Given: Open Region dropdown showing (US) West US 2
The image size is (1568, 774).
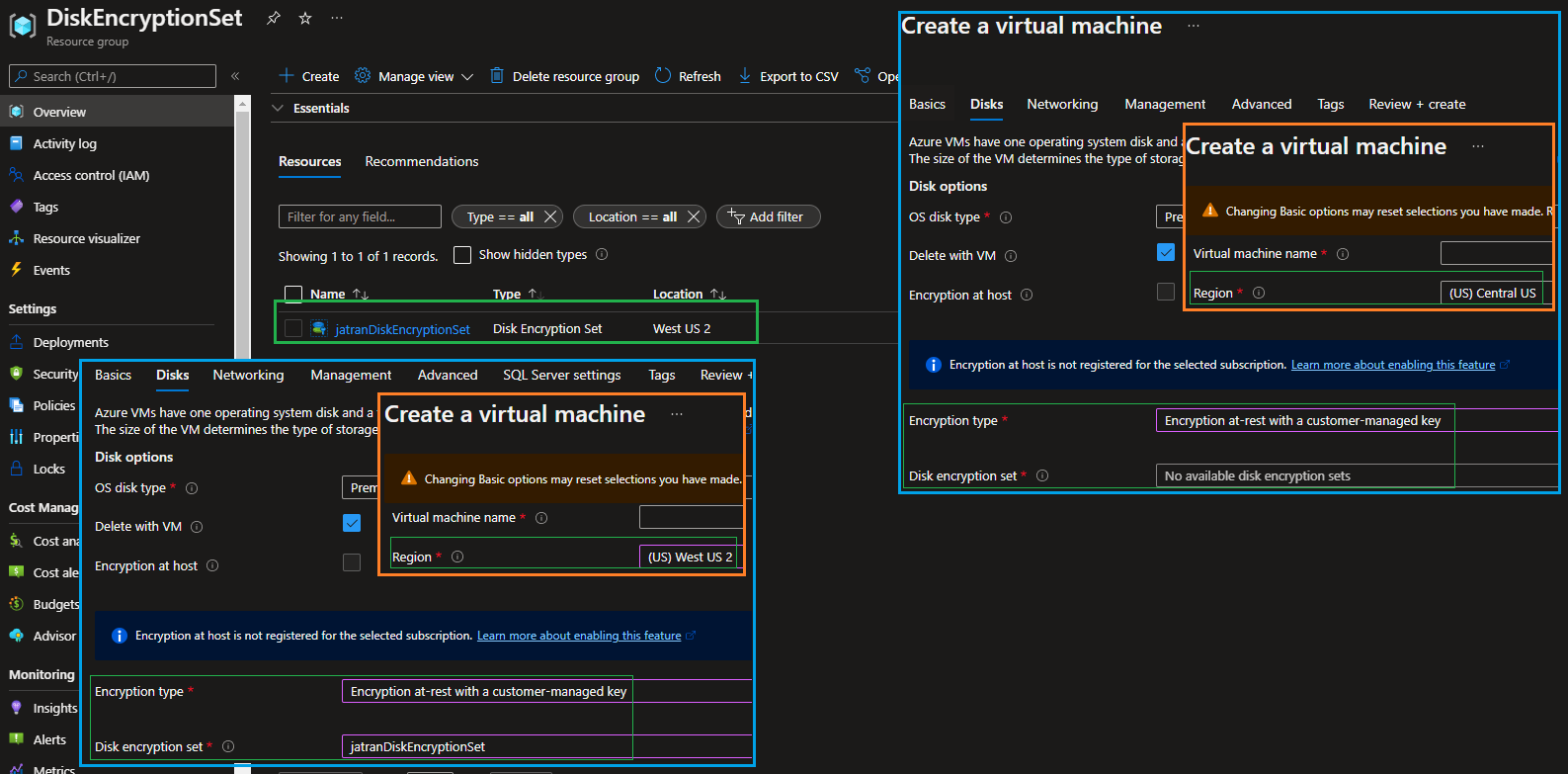Looking at the screenshot, I should (x=690, y=557).
